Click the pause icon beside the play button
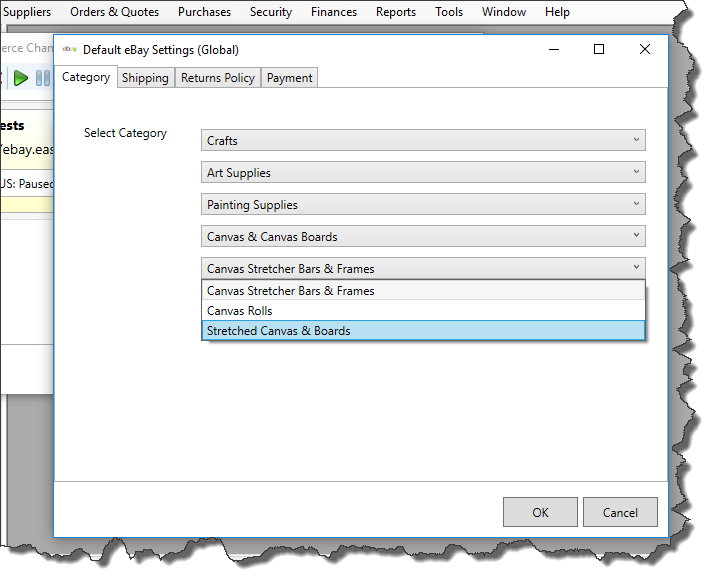This screenshot has height=585, width=717. [x=42, y=78]
